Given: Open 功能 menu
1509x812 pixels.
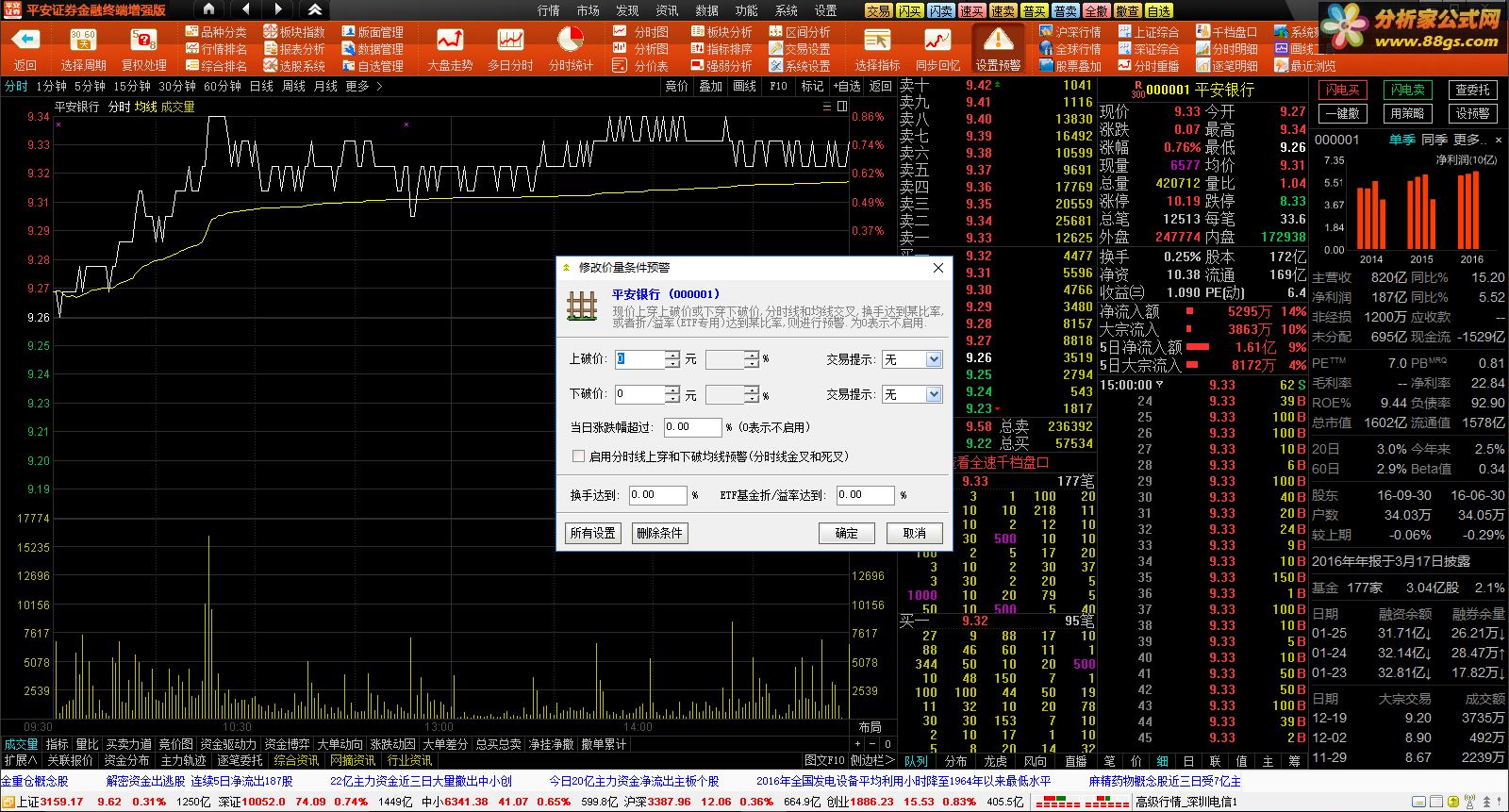Looking at the screenshot, I should coord(747,10).
